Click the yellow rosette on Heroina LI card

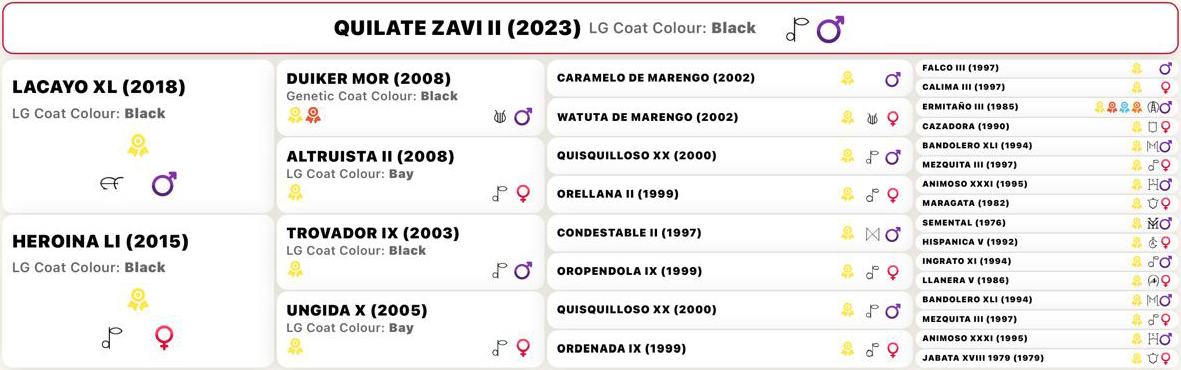tap(137, 299)
